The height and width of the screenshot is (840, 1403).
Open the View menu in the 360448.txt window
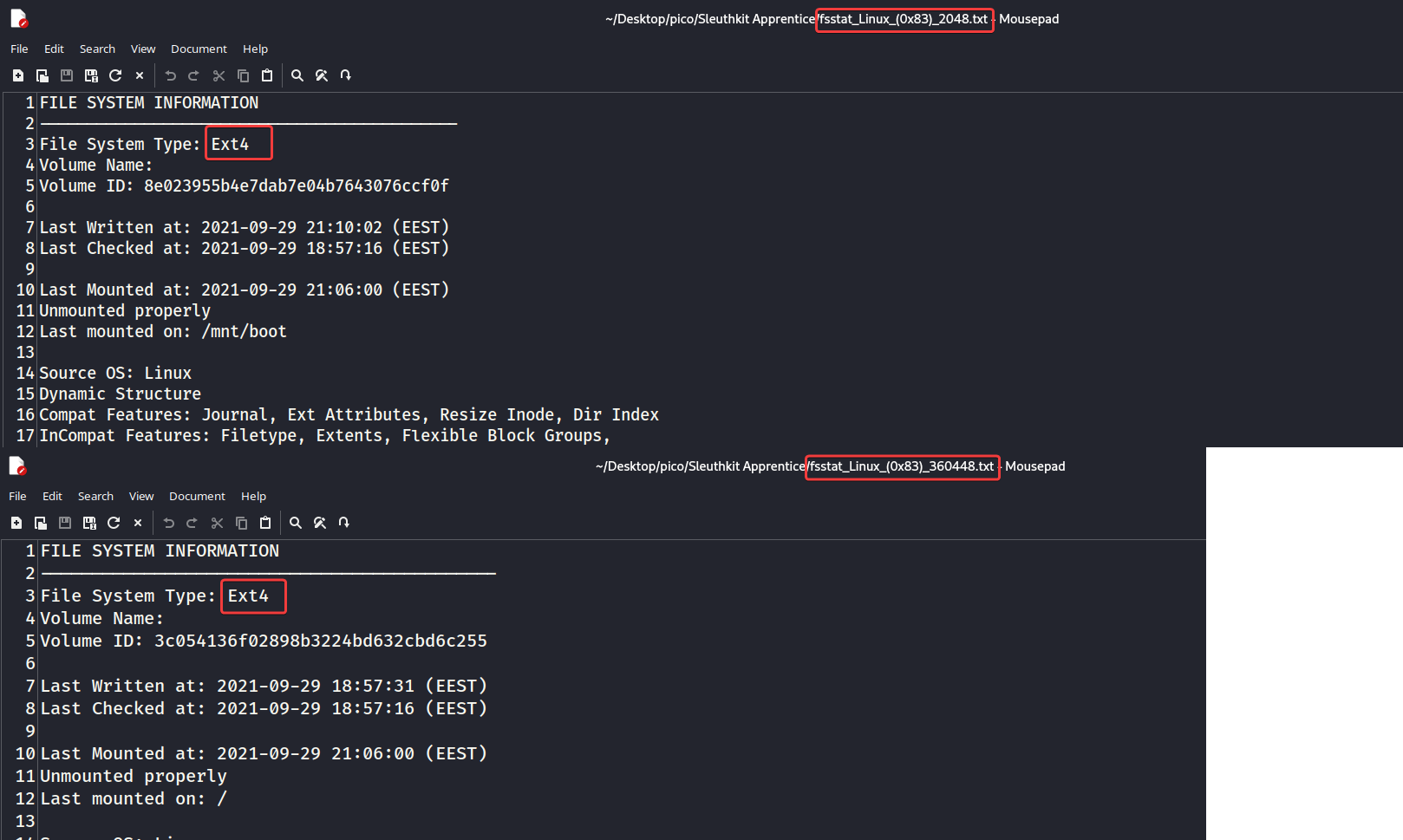point(141,496)
